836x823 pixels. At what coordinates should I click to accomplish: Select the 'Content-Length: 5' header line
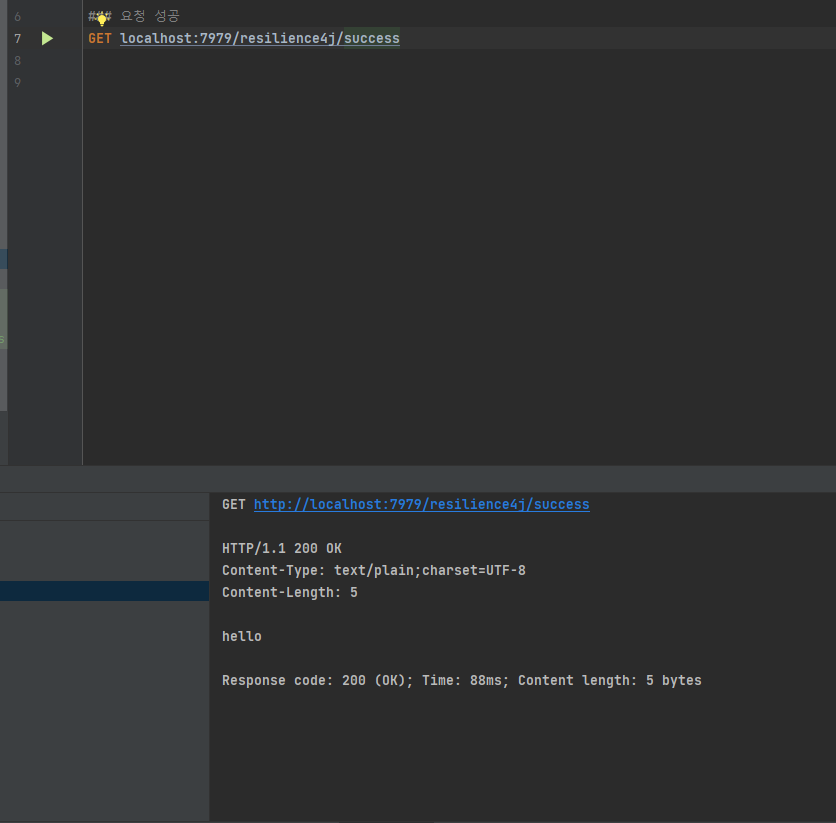[290, 592]
